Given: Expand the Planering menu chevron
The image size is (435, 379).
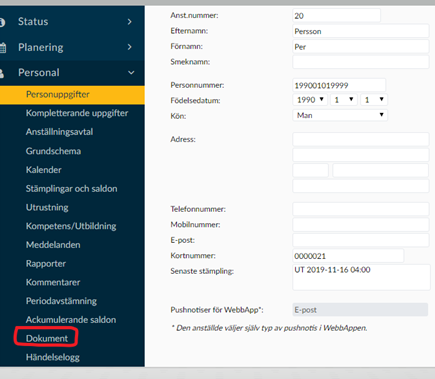Looking at the screenshot, I should point(130,47).
